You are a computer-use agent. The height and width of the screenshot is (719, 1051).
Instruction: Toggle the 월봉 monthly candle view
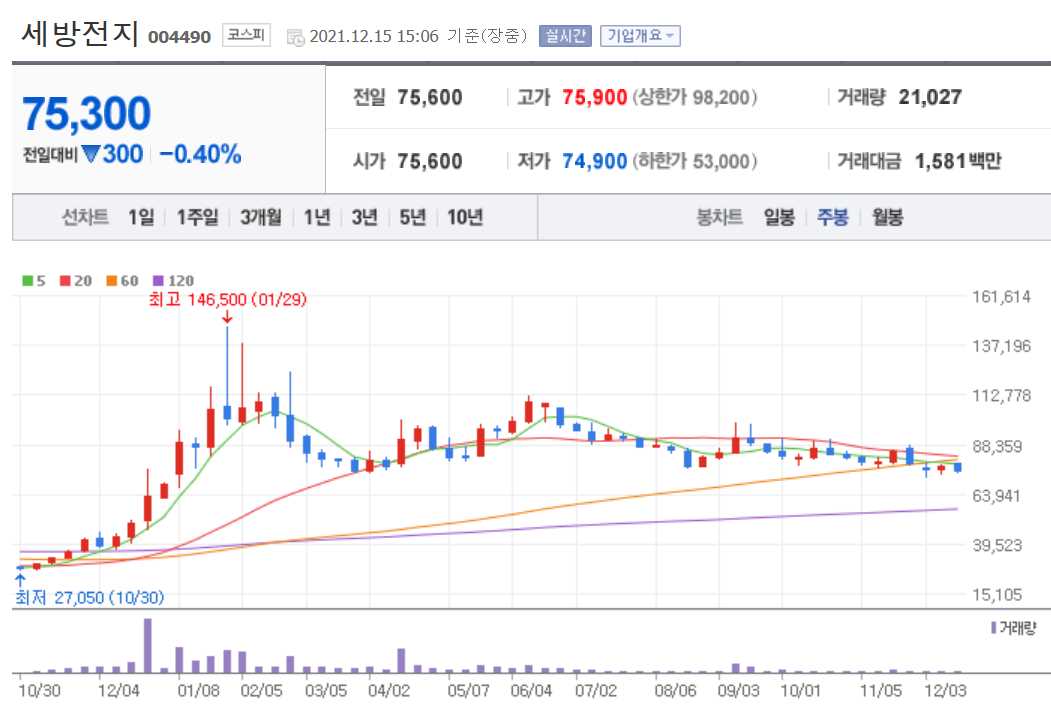pyautogui.click(x=890, y=216)
